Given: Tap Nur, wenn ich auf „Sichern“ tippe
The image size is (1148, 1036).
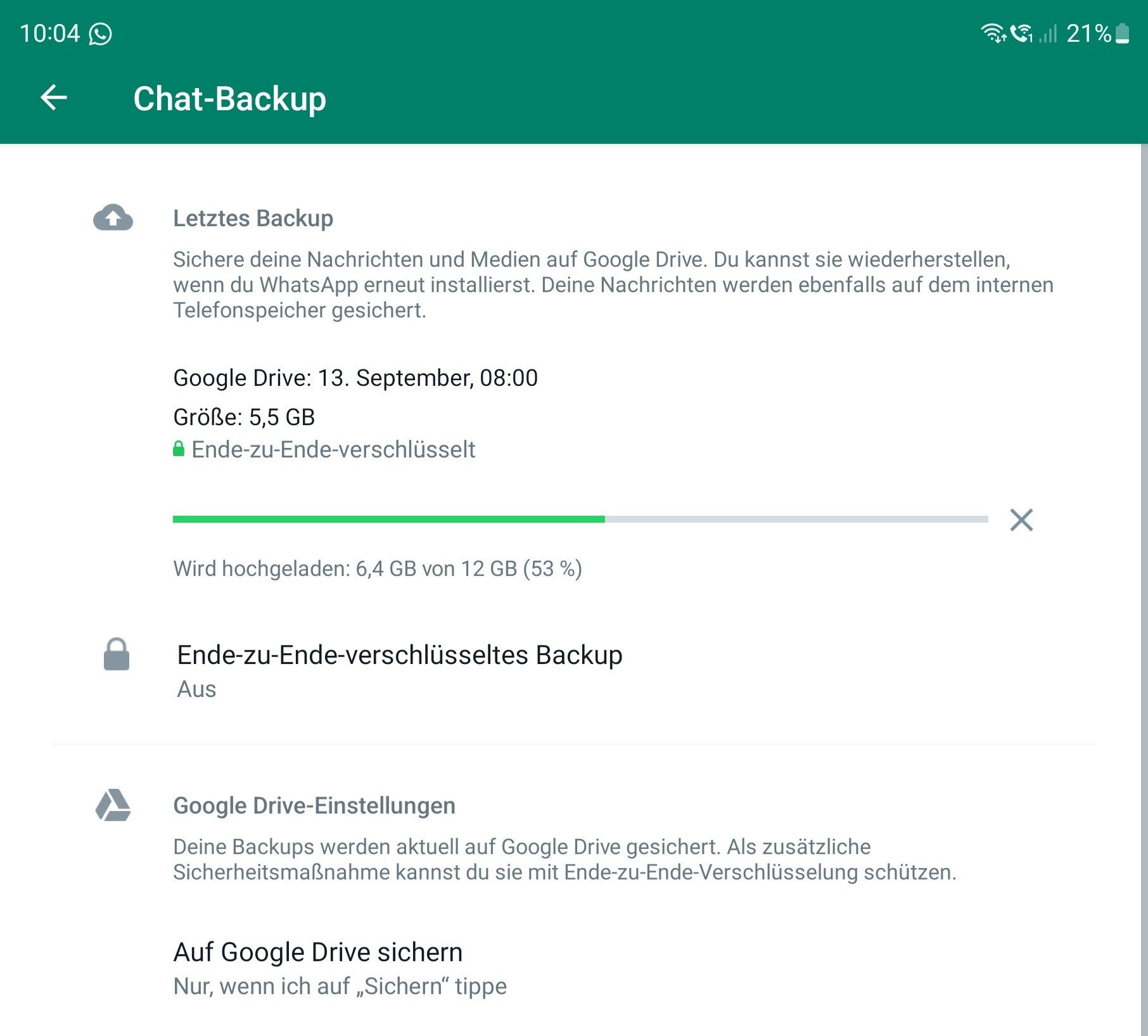Looking at the screenshot, I should tap(340, 986).
